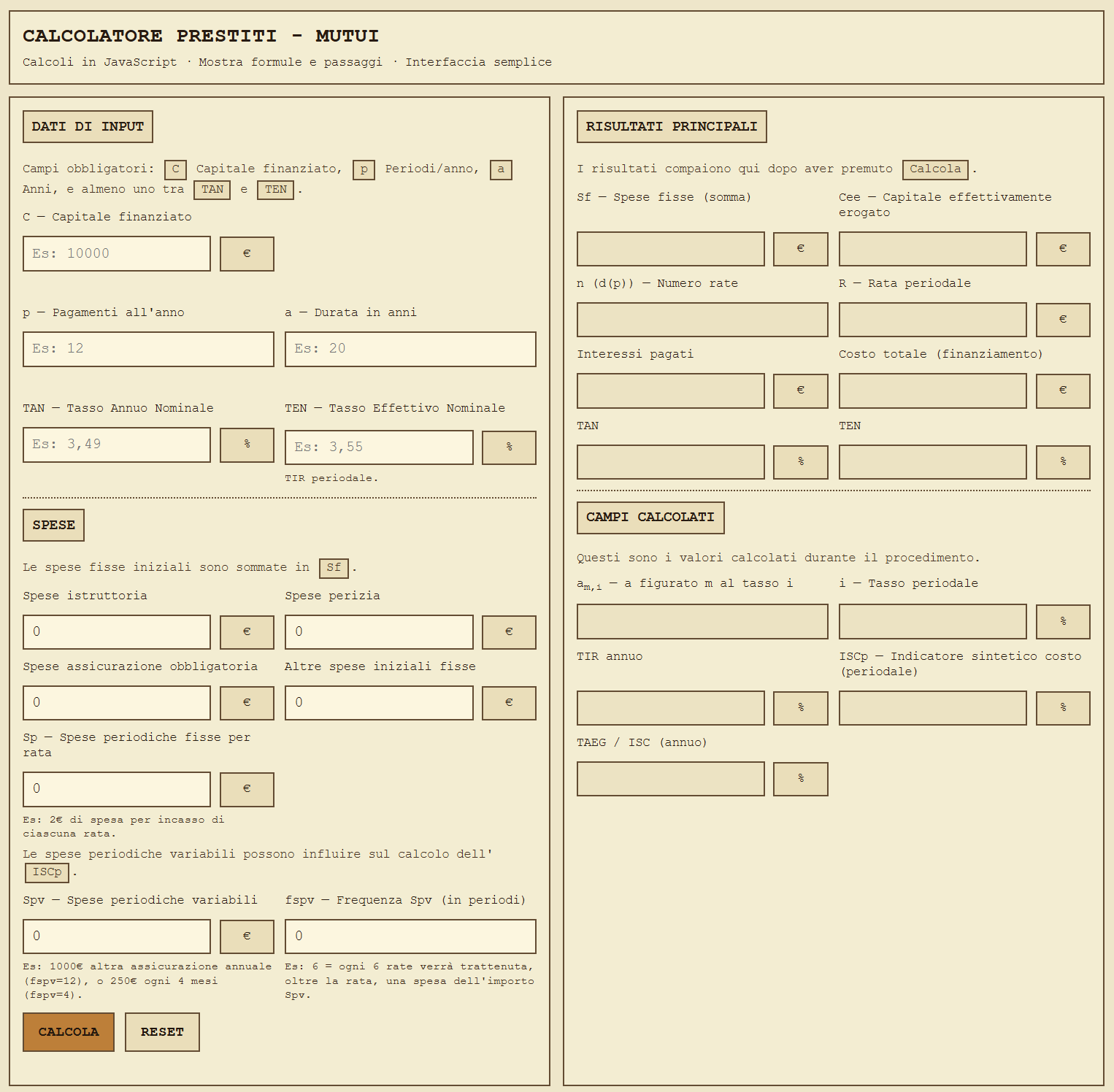Click the euro icon beside Capitale finanziato

click(x=247, y=253)
